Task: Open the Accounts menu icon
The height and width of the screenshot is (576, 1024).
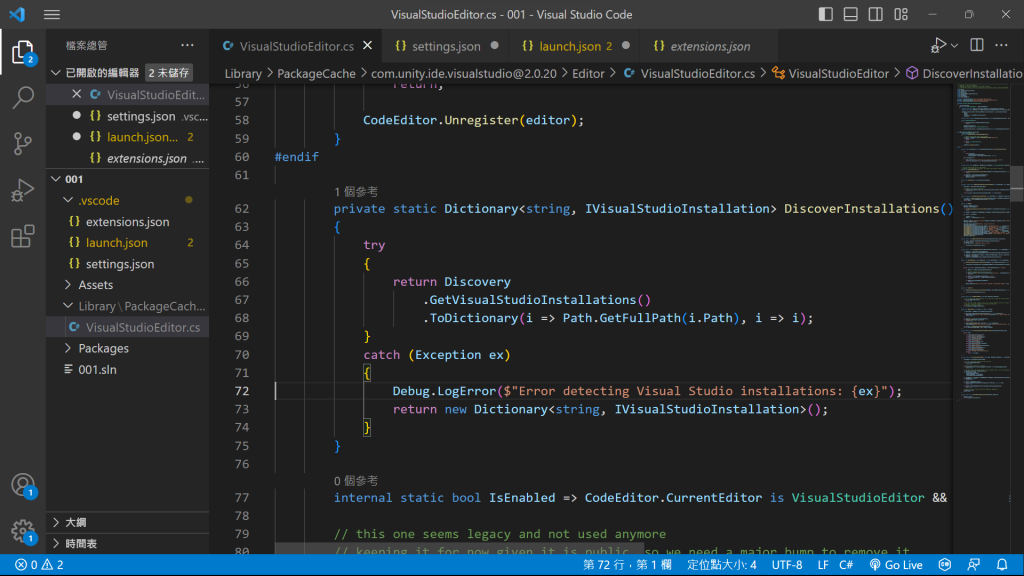Action: [23, 485]
